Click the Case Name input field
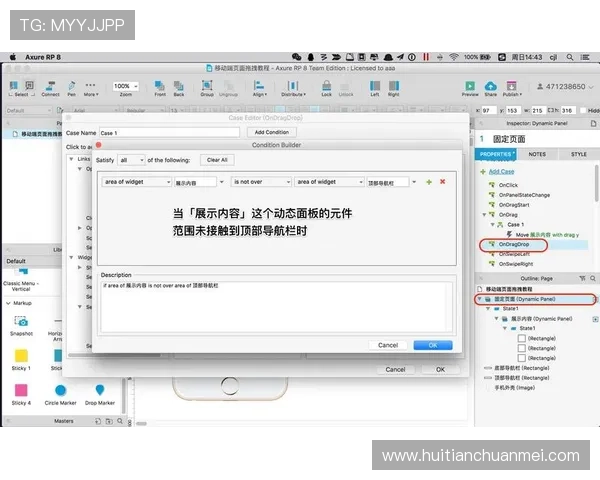Viewport: 600px width, 480px height. tap(170, 133)
